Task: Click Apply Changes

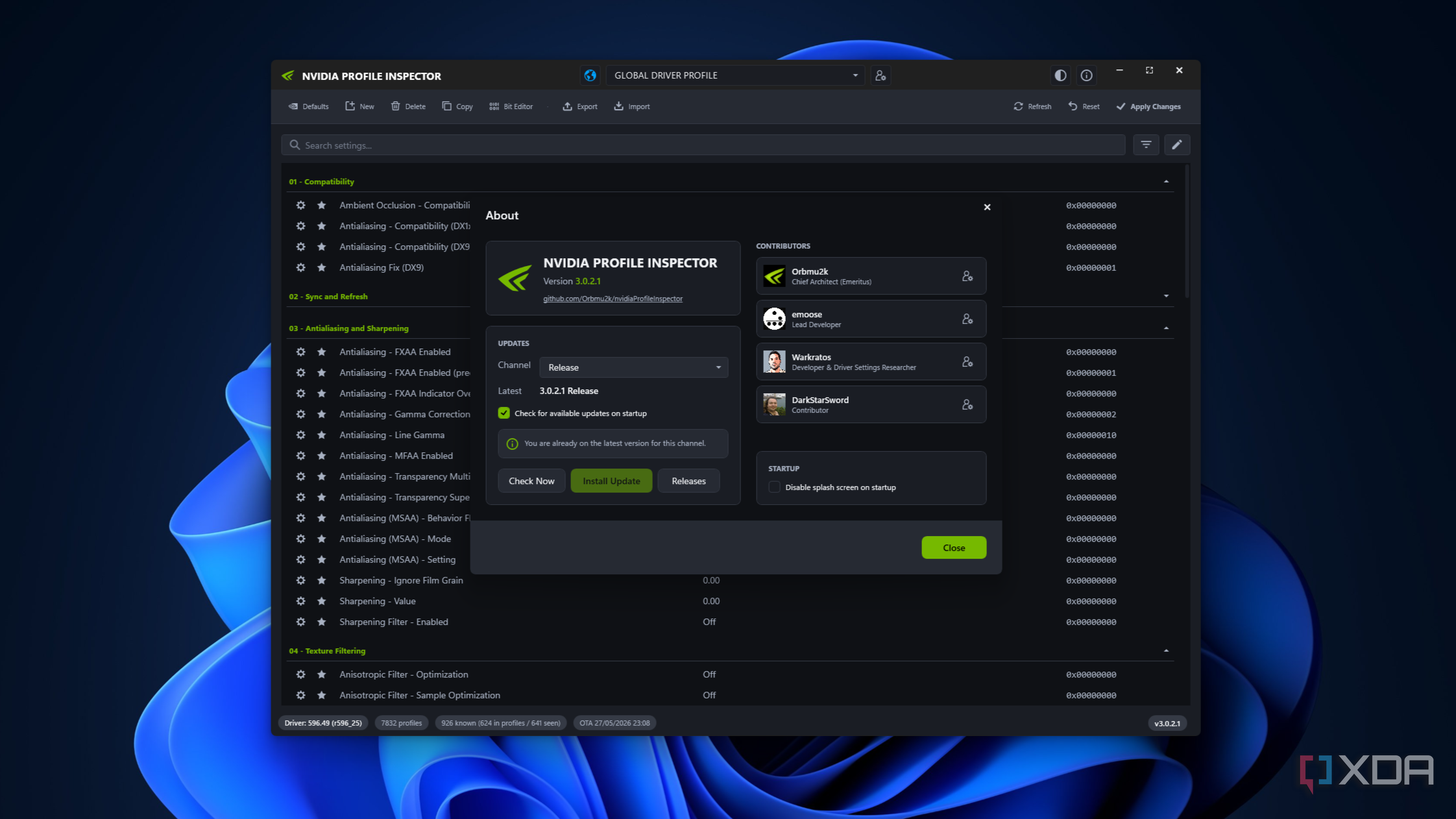Action: tap(1148, 106)
